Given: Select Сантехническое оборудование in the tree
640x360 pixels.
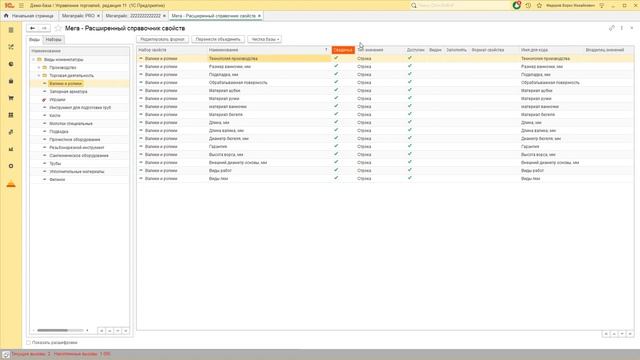Looking at the screenshot, I should 79,156.
